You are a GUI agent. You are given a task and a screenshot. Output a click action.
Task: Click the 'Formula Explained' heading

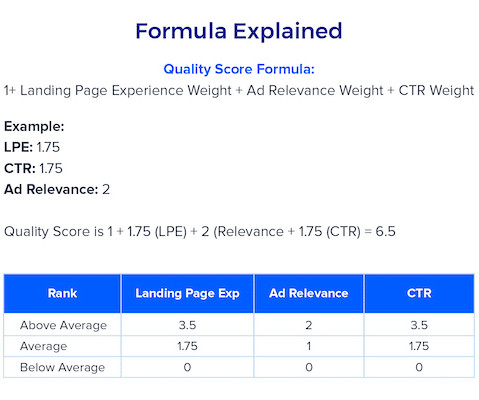click(x=239, y=31)
